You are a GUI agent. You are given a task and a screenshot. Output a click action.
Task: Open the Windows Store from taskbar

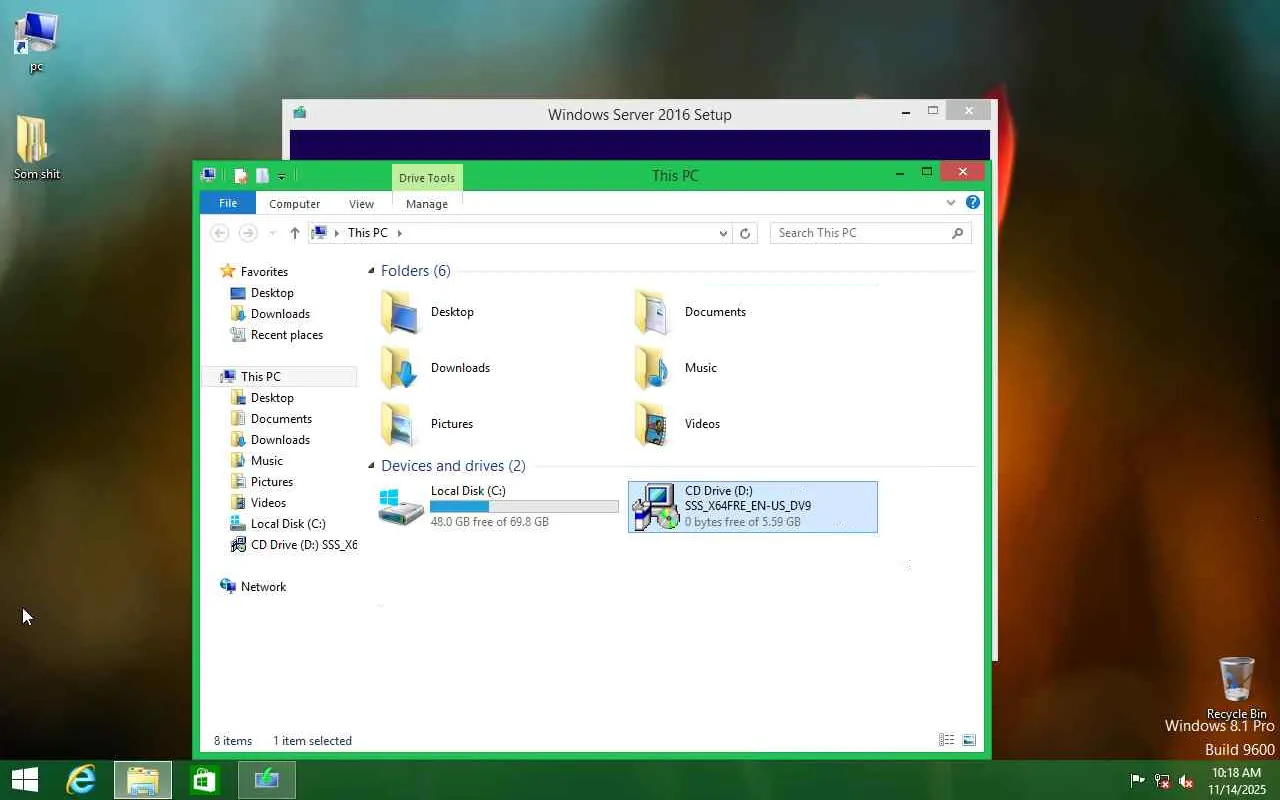click(205, 780)
